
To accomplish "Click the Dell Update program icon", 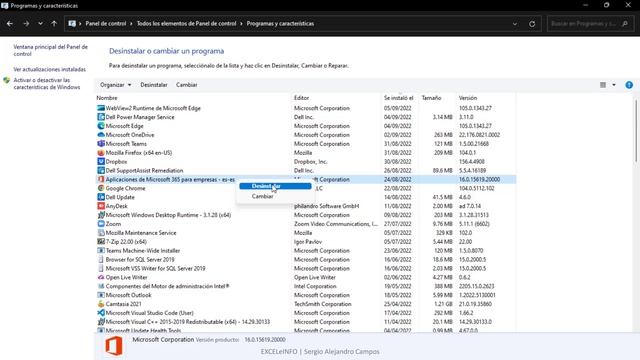I will (101, 197).
